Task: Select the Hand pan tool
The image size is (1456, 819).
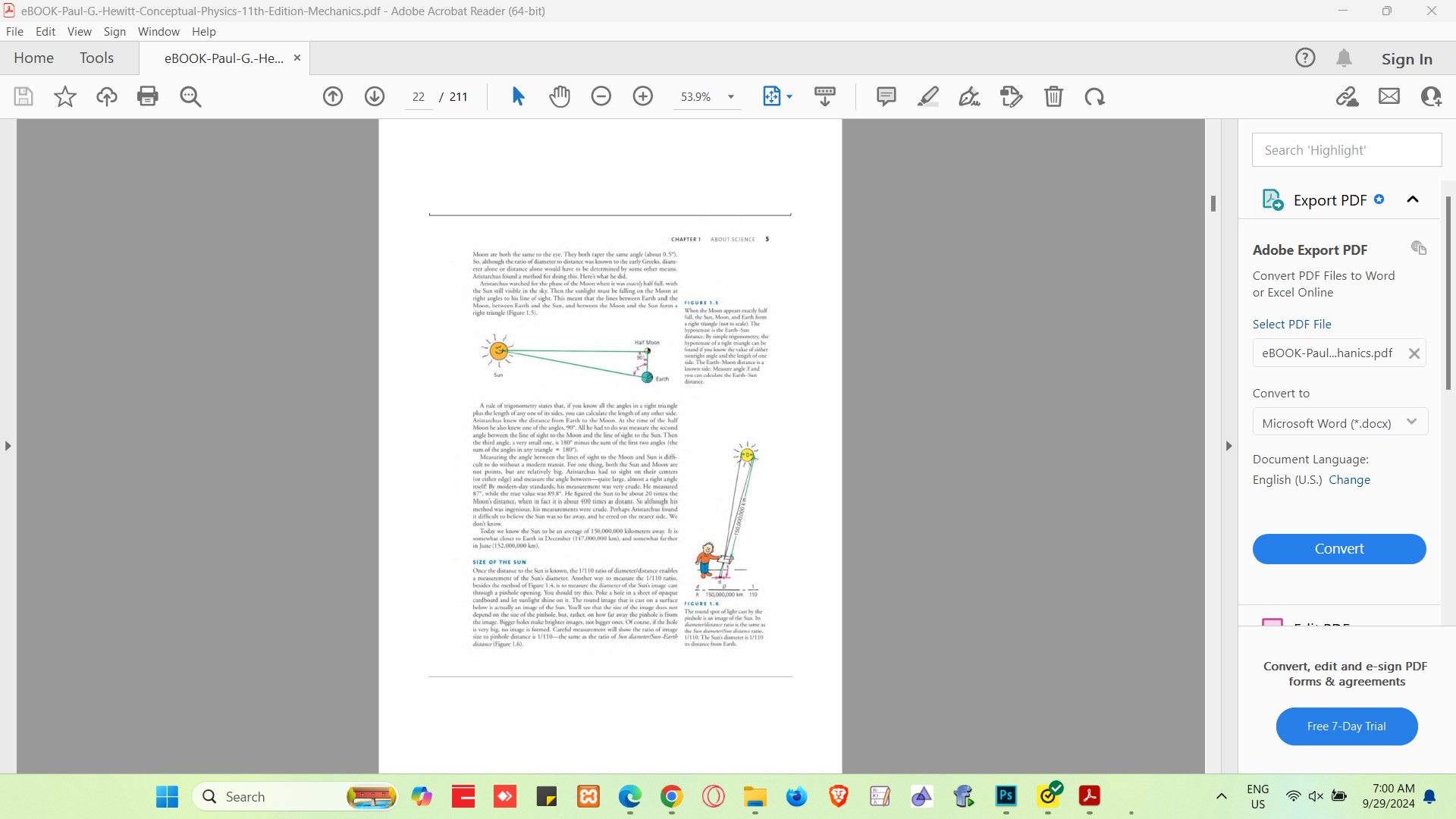Action: tap(560, 96)
